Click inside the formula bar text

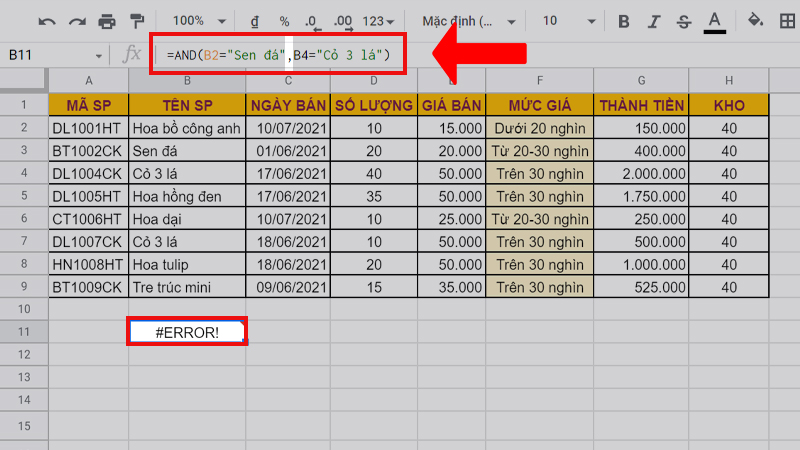(x=278, y=55)
